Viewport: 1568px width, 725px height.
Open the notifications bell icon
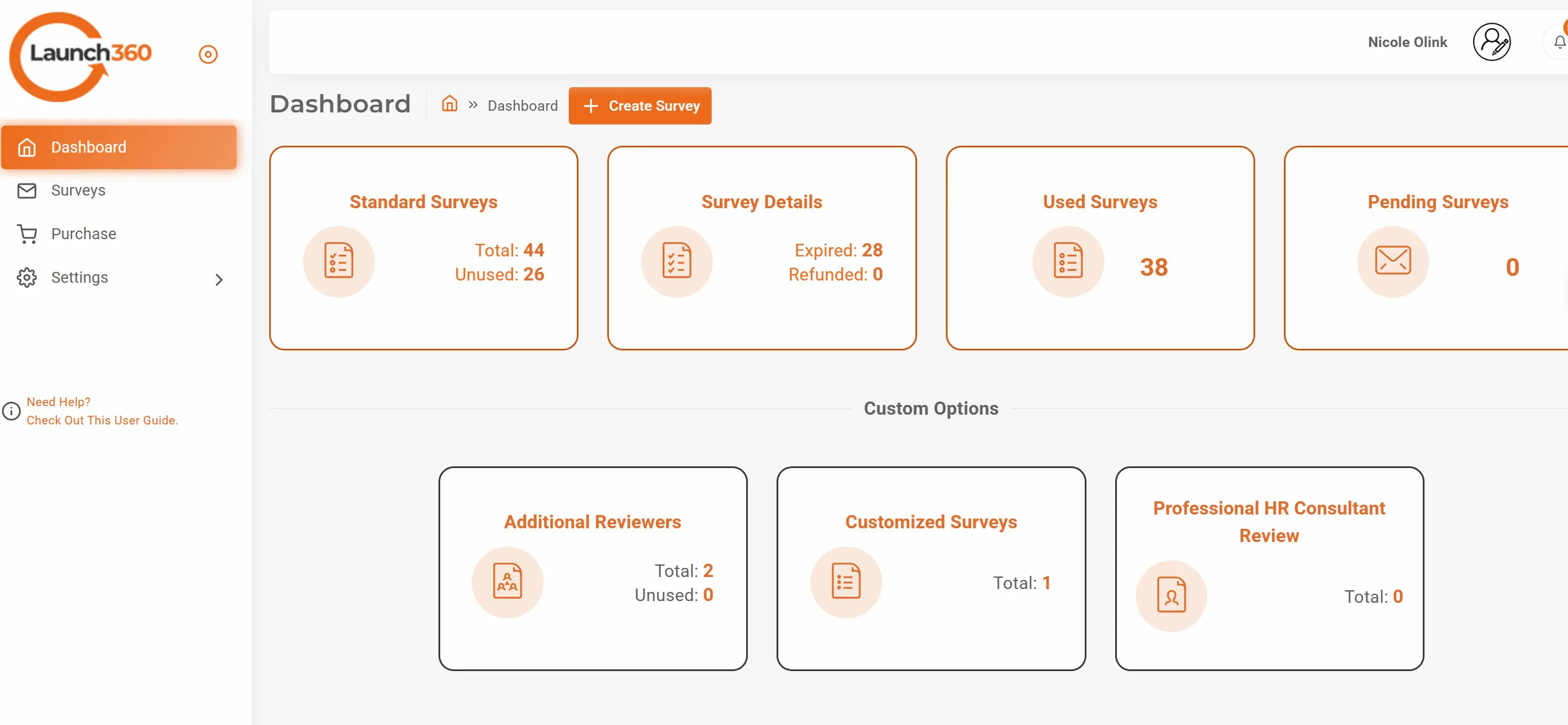coord(1559,42)
